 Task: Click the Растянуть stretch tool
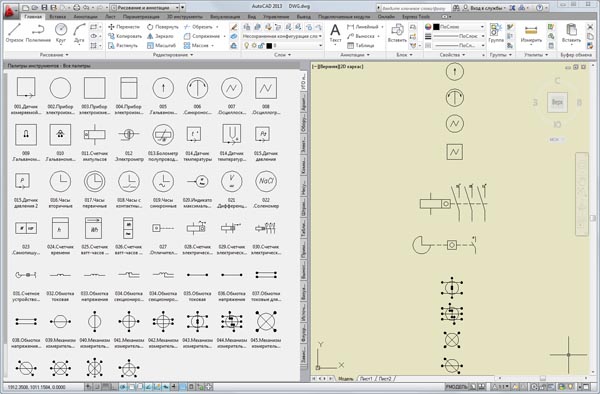[123, 45]
